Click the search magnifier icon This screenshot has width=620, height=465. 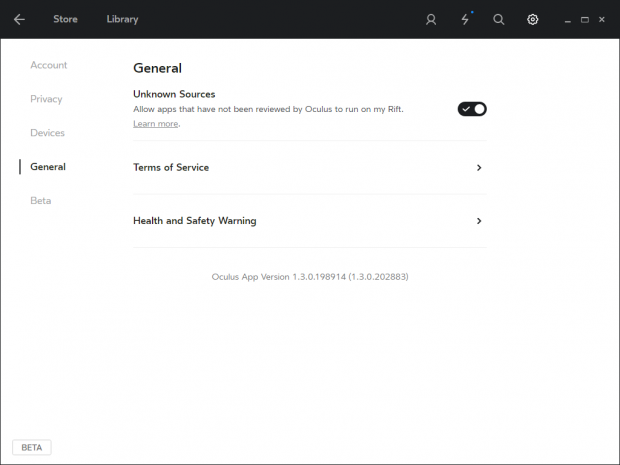pos(499,19)
